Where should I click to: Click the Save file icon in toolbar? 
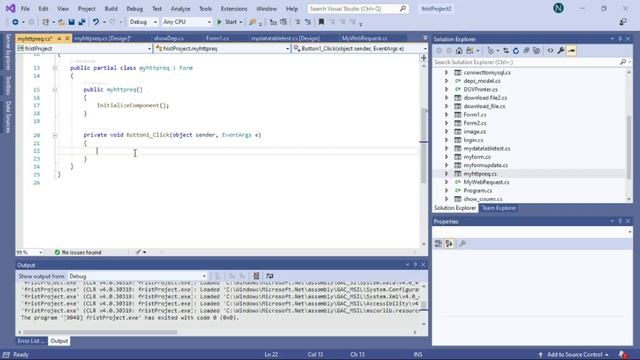71,22
